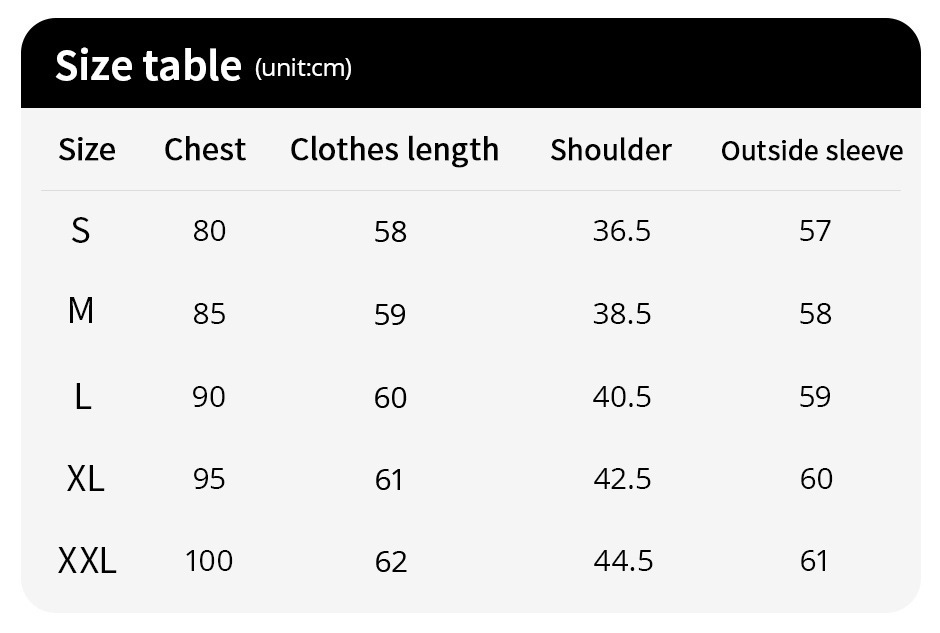
Task: Click shoulder value 42.5
Action: point(622,479)
